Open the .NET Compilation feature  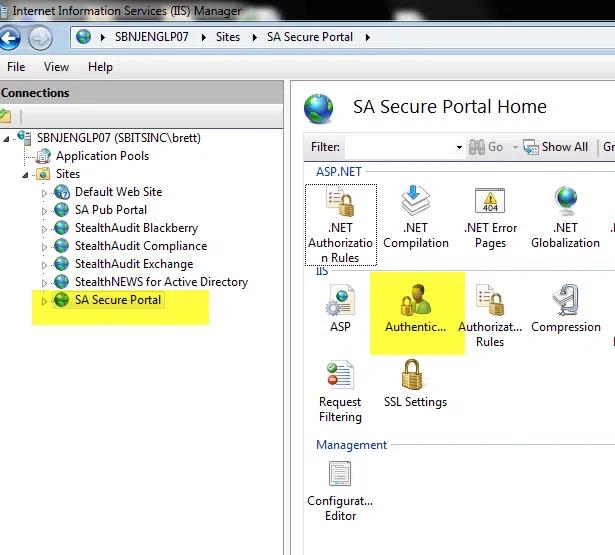pyautogui.click(x=416, y=218)
